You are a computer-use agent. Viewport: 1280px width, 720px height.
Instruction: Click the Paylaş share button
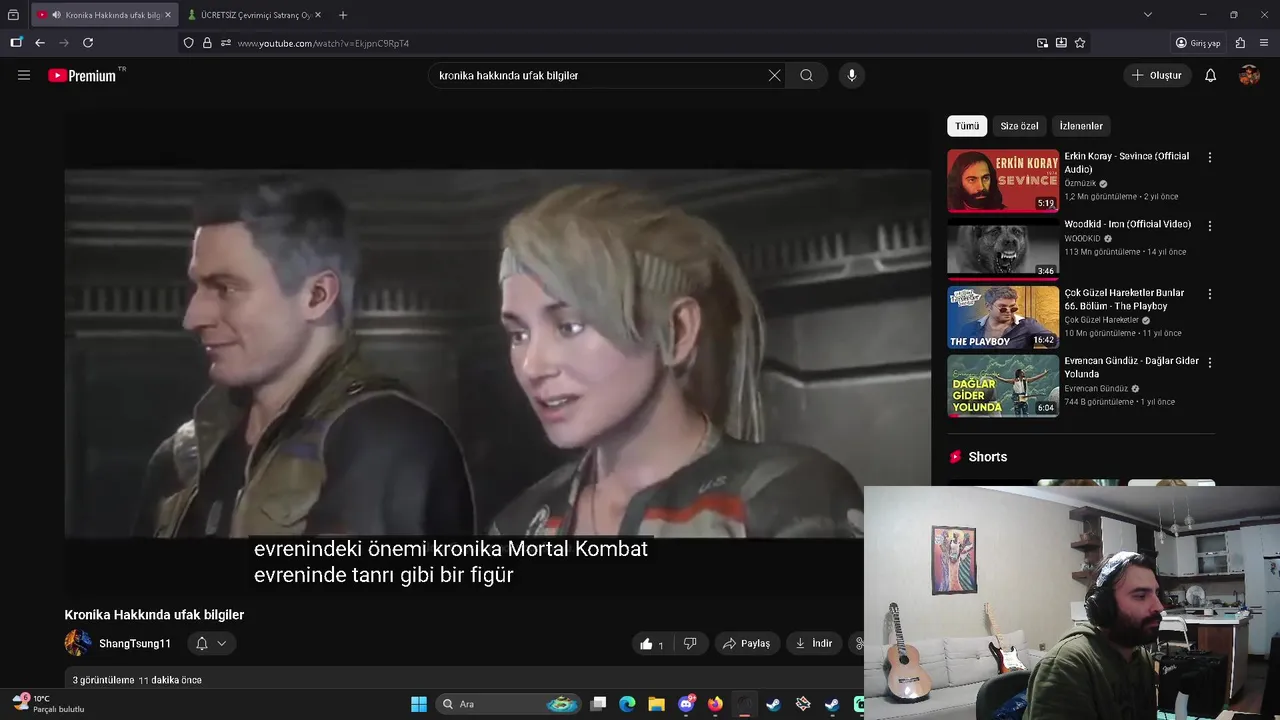(747, 644)
